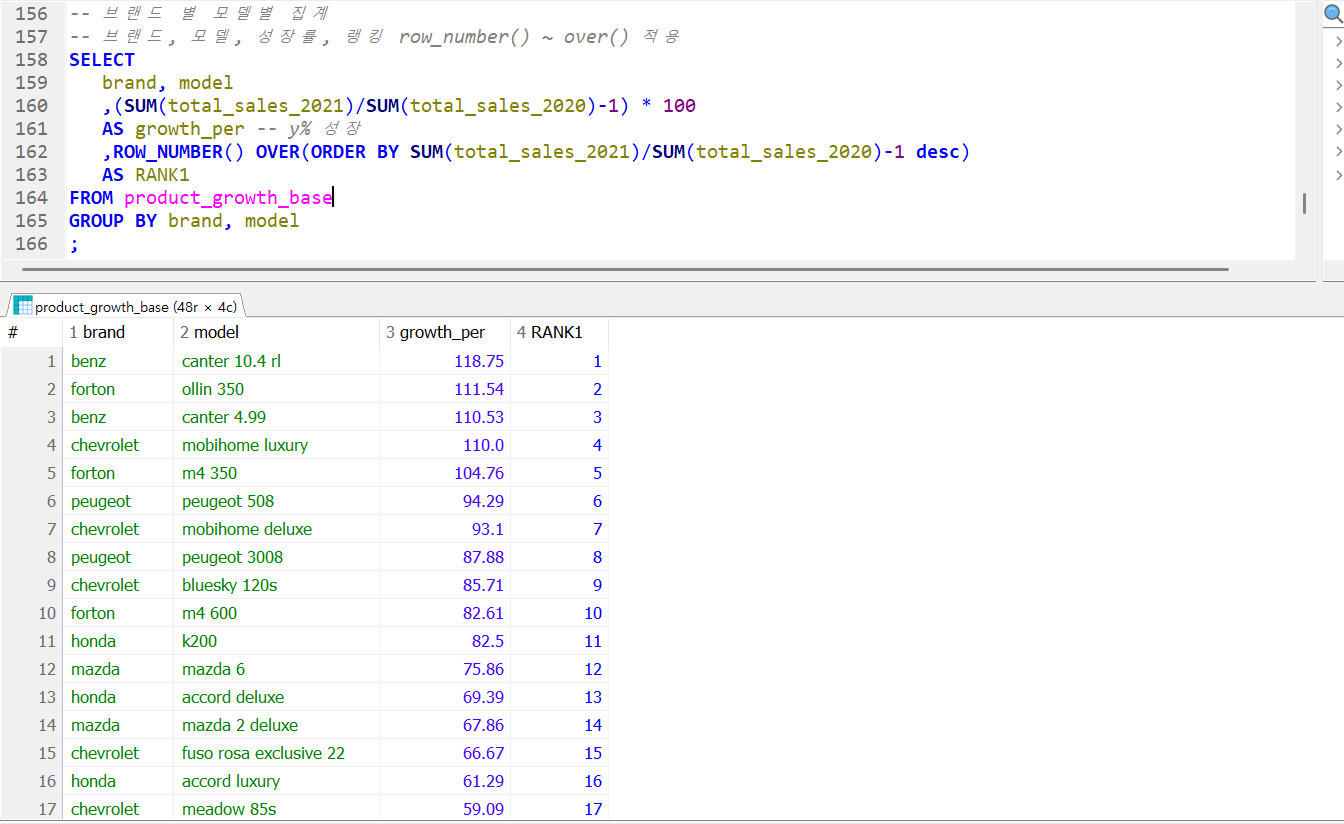Select the brand cell in row 12, mazda
Image resolution: width=1344 pixels, height=824 pixels.
tap(118, 669)
